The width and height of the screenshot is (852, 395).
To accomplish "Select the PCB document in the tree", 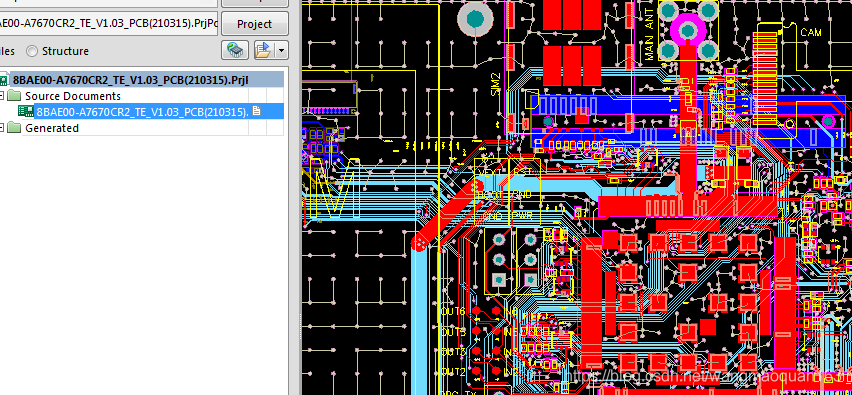I will click(142, 112).
